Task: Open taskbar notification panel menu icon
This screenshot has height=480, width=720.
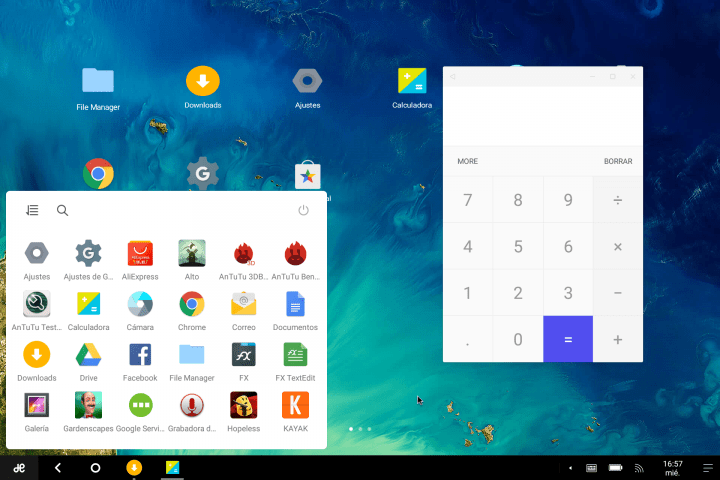Action: pos(708,468)
